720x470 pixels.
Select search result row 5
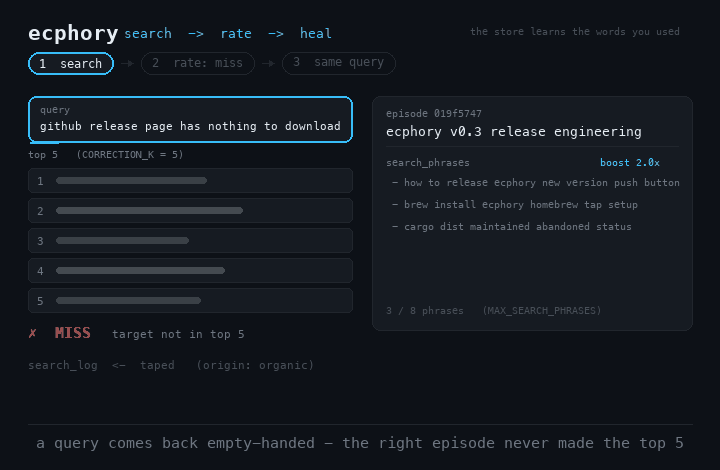coord(191,301)
